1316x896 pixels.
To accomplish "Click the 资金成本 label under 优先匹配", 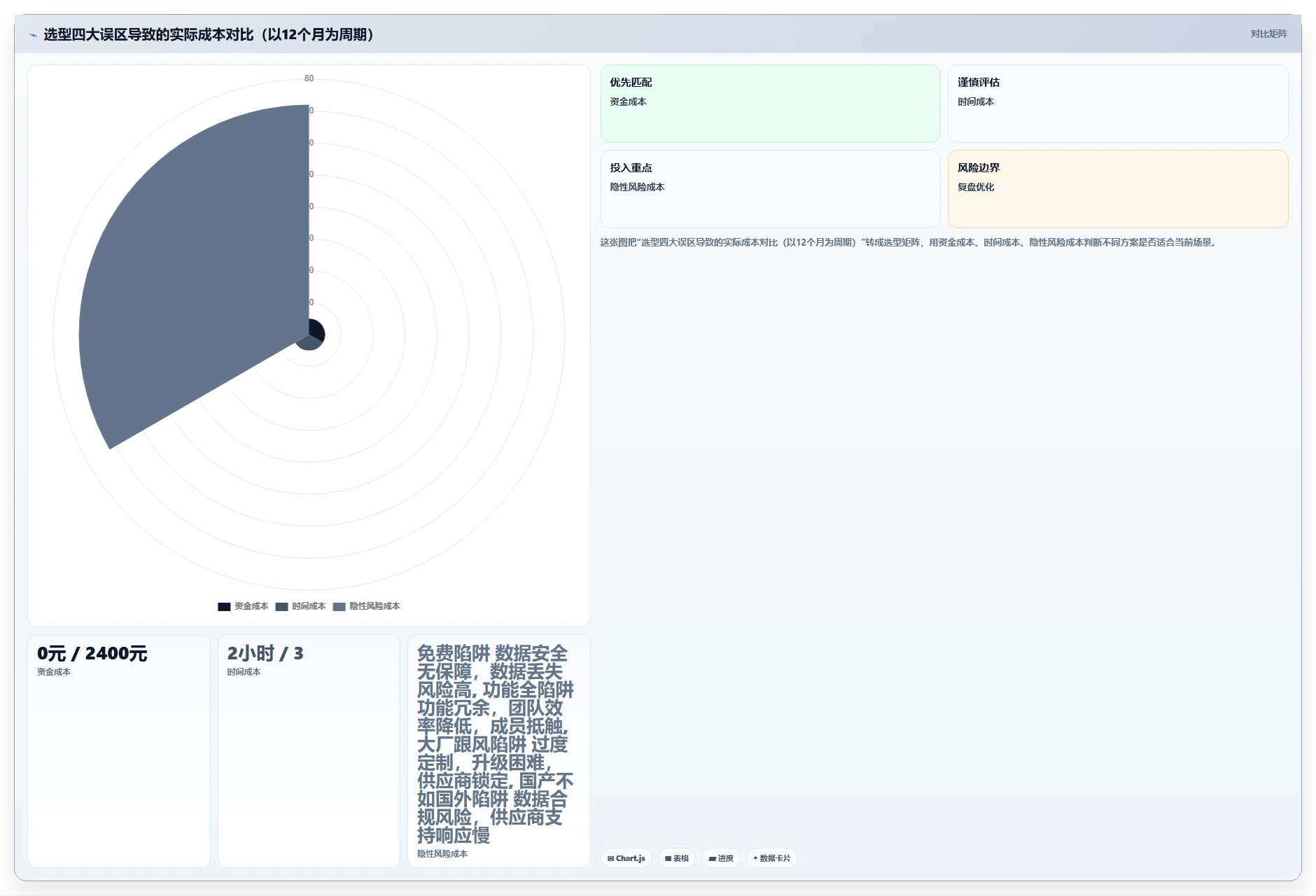I will (x=628, y=101).
